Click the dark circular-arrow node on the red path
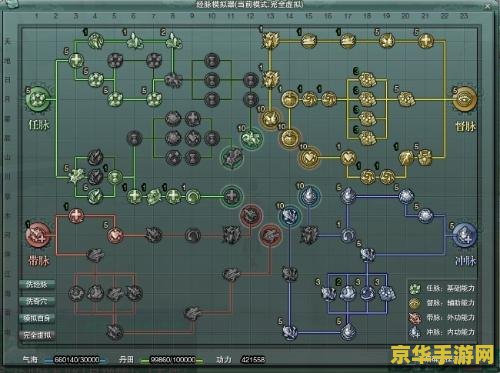Viewport: 500px width, 373px height. click(x=193, y=235)
